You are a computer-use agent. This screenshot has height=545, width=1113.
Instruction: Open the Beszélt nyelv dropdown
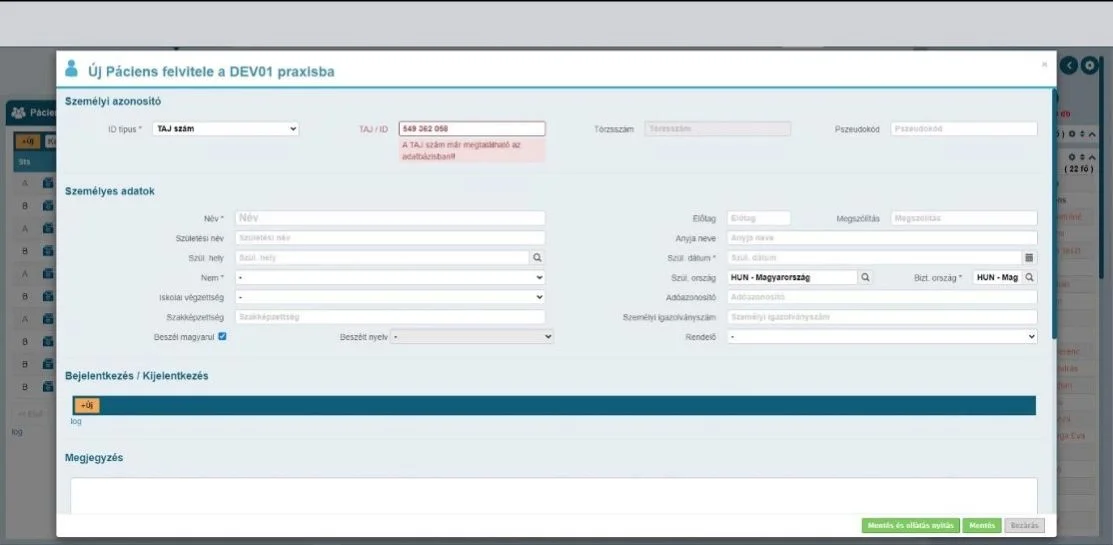pyautogui.click(x=472, y=336)
